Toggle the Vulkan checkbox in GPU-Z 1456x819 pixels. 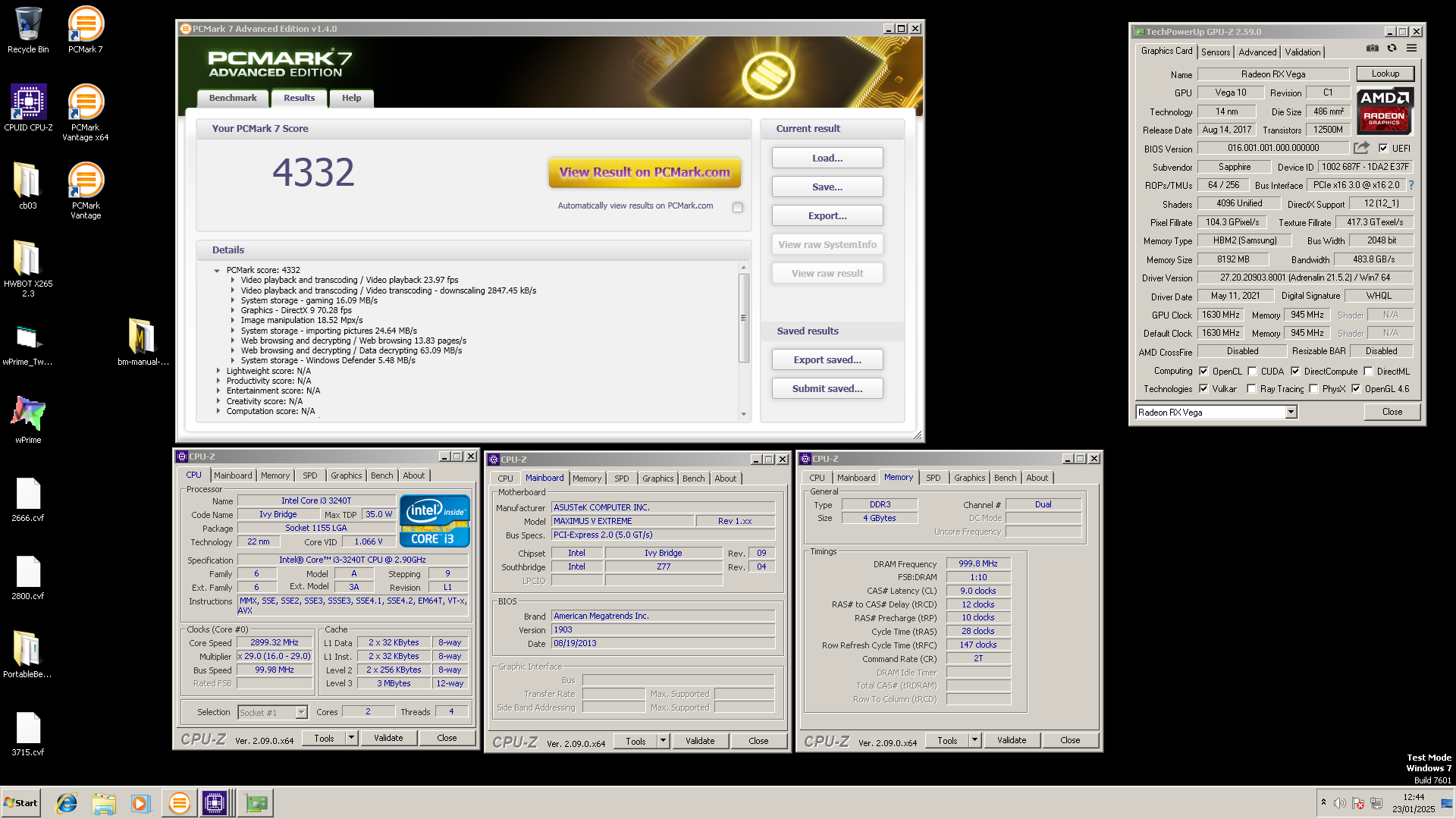click(x=1203, y=389)
